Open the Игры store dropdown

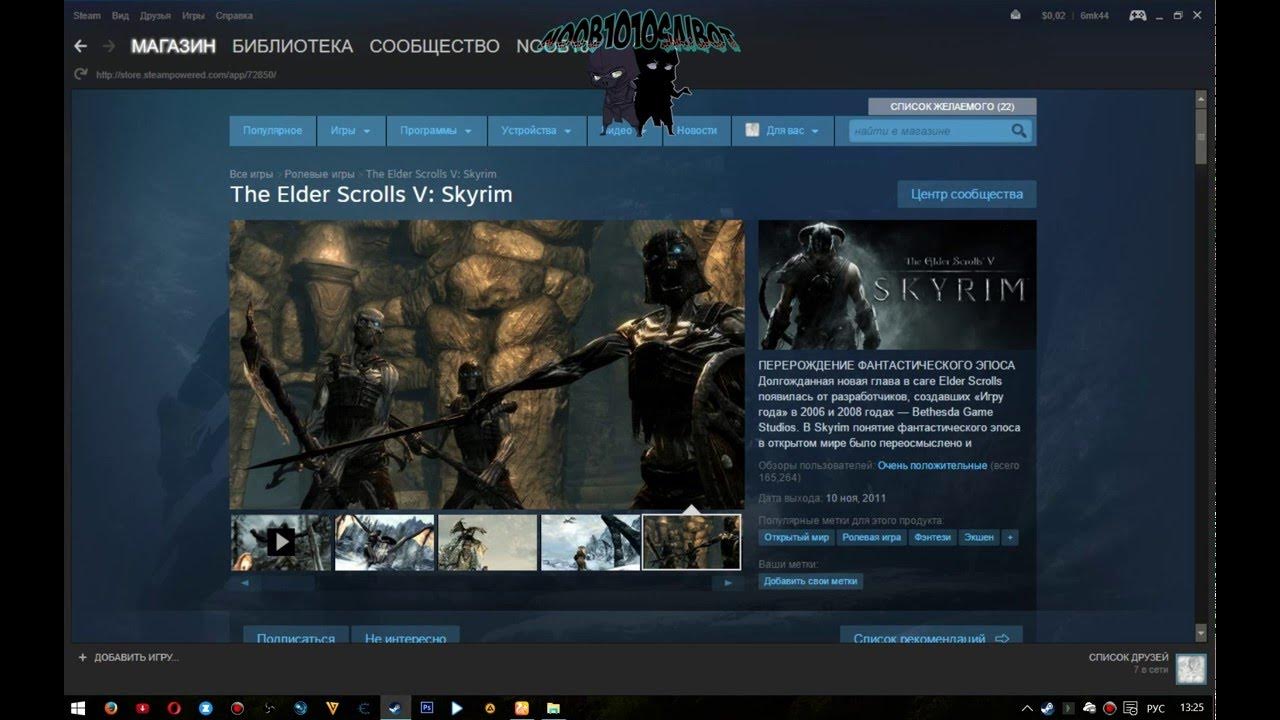point(351,131)
